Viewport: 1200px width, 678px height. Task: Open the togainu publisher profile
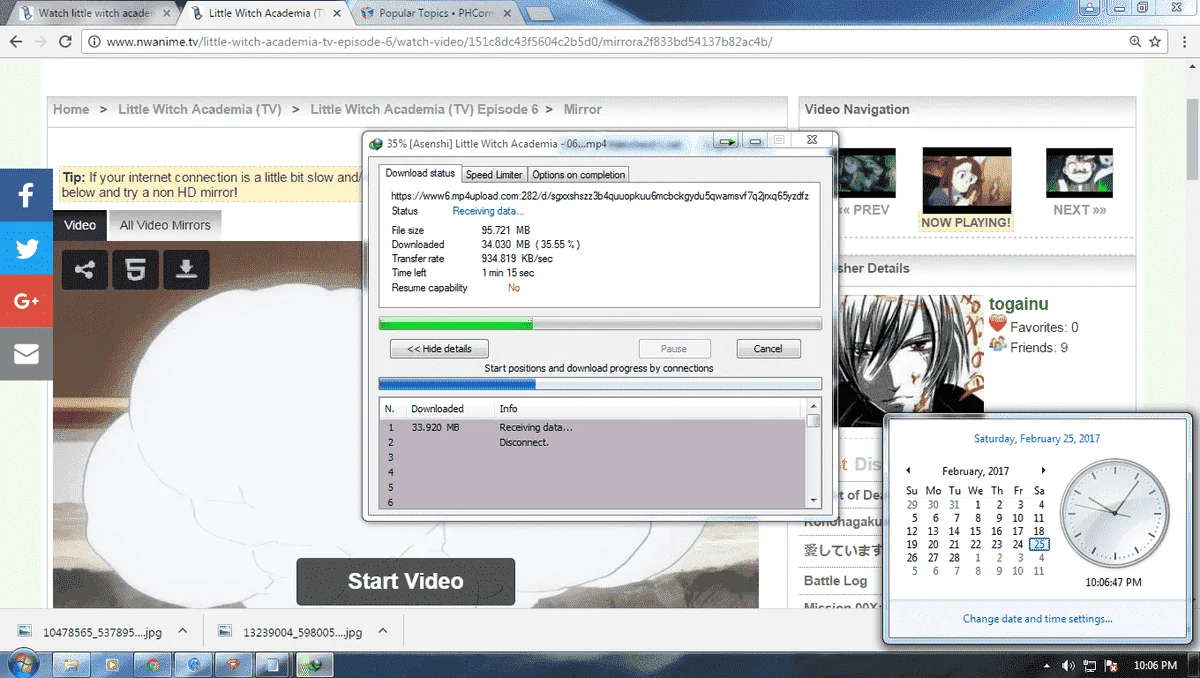coord(1019,304)
